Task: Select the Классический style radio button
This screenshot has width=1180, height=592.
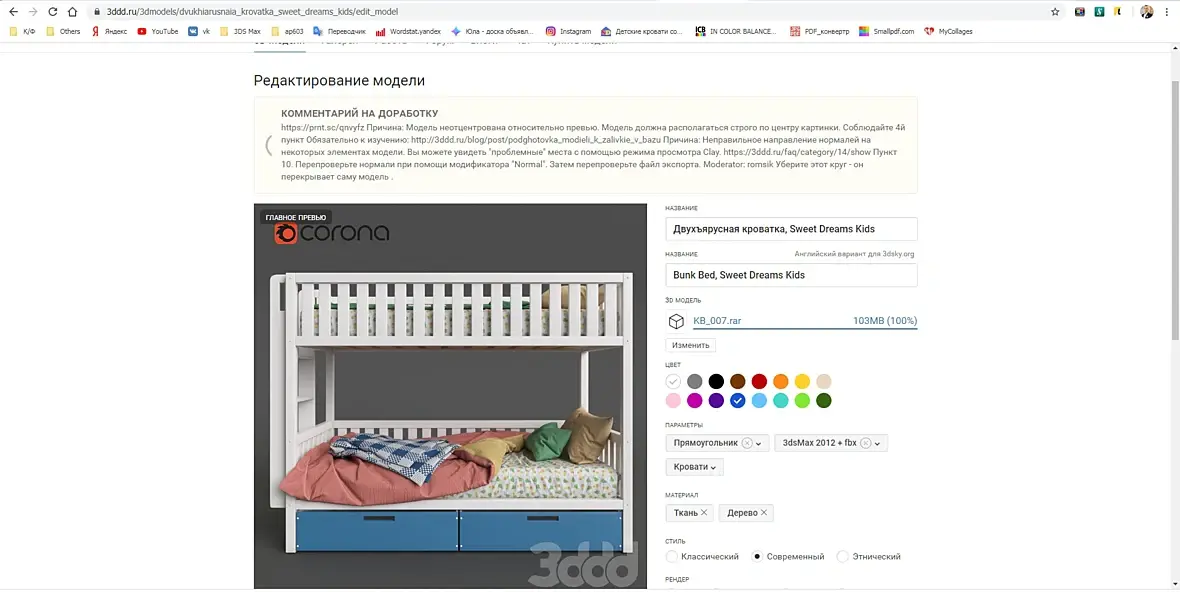Action: coord(672,557)
